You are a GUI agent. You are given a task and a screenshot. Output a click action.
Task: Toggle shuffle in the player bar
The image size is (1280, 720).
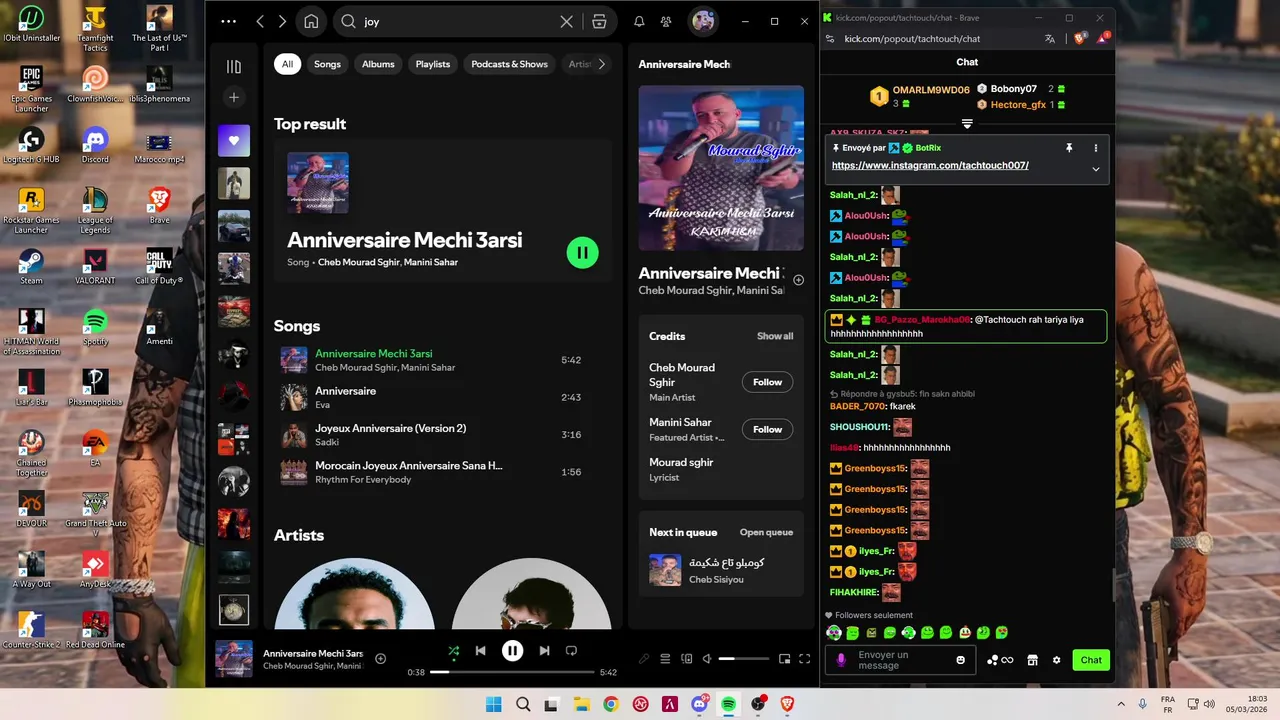pyautogui.click(x=454, y=651)
